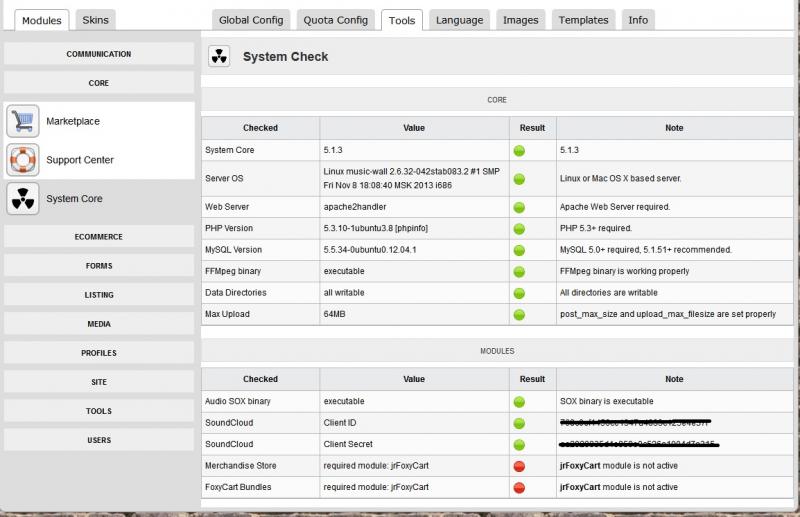800x517 pixels.
Task: Open the Quota Config tab
Action: pos(336,20)
